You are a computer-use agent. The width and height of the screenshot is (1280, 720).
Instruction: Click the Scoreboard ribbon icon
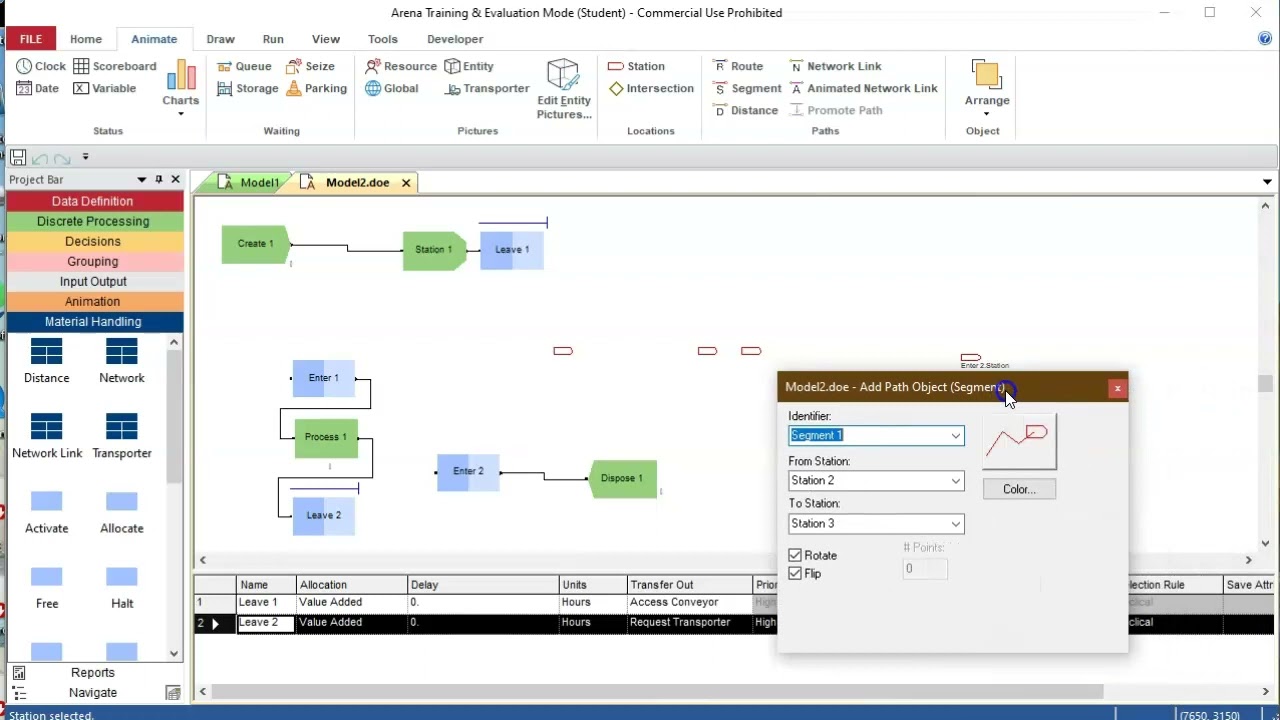tap(82, 66)
